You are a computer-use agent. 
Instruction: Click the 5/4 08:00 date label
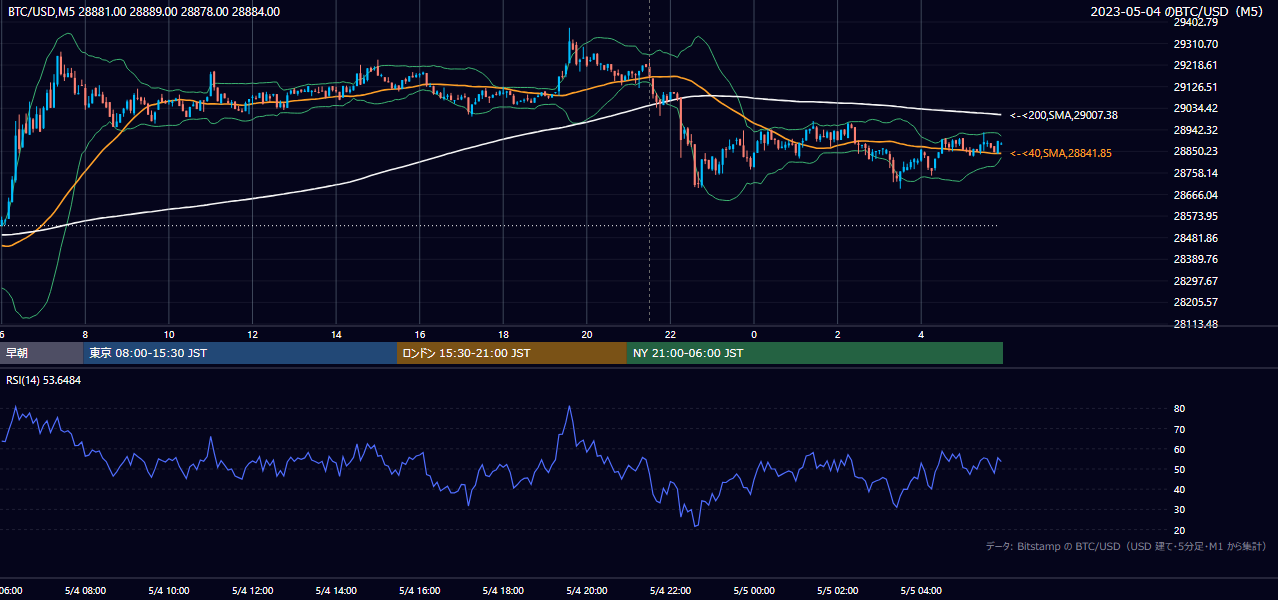click(85, 591)
